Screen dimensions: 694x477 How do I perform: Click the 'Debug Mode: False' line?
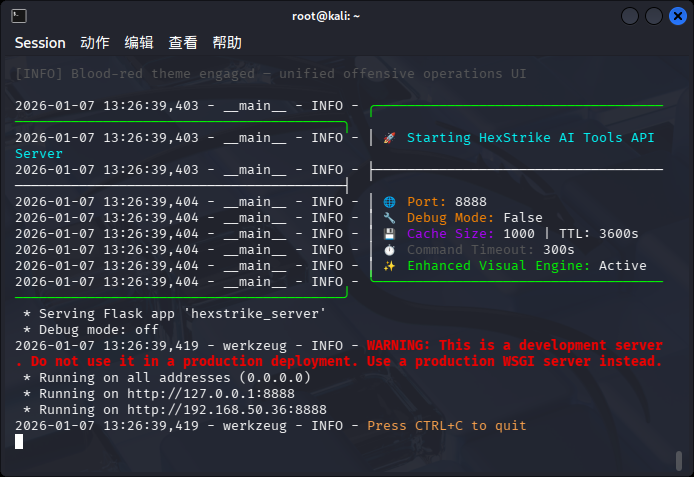(474, 218)
